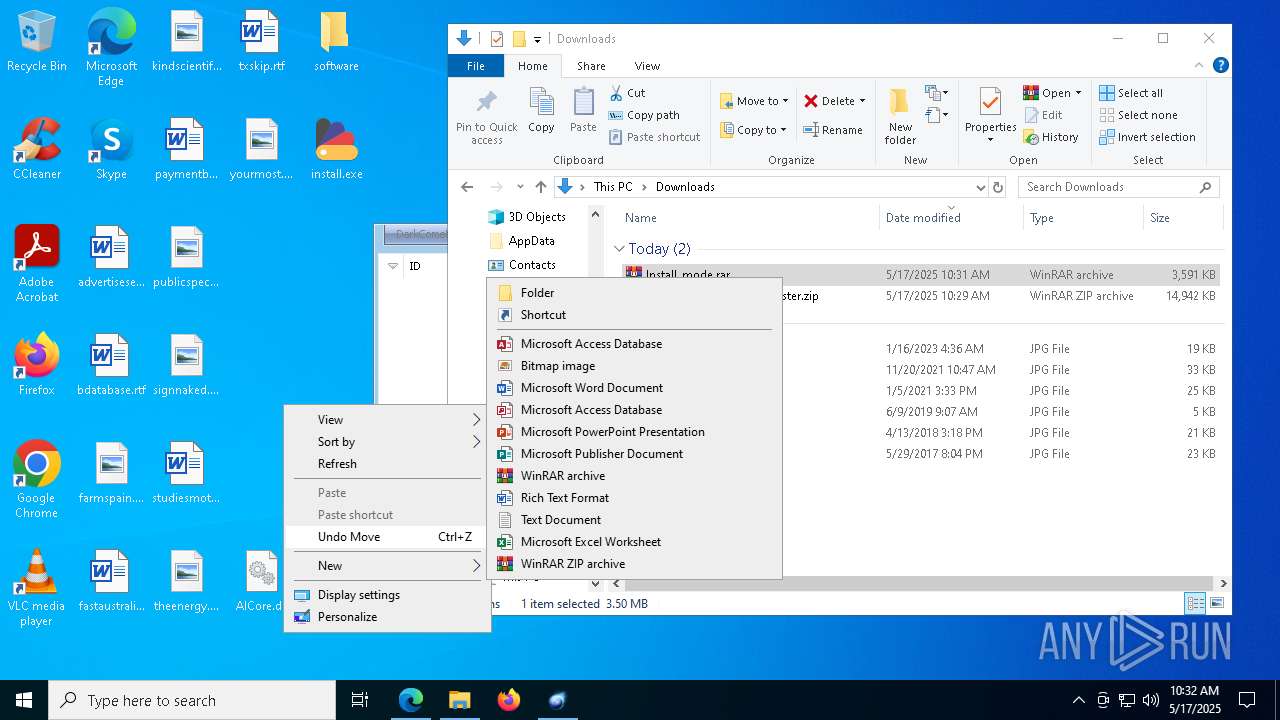
Task: Click Paste shortcut in the ribbon
Action: point(654,137)
